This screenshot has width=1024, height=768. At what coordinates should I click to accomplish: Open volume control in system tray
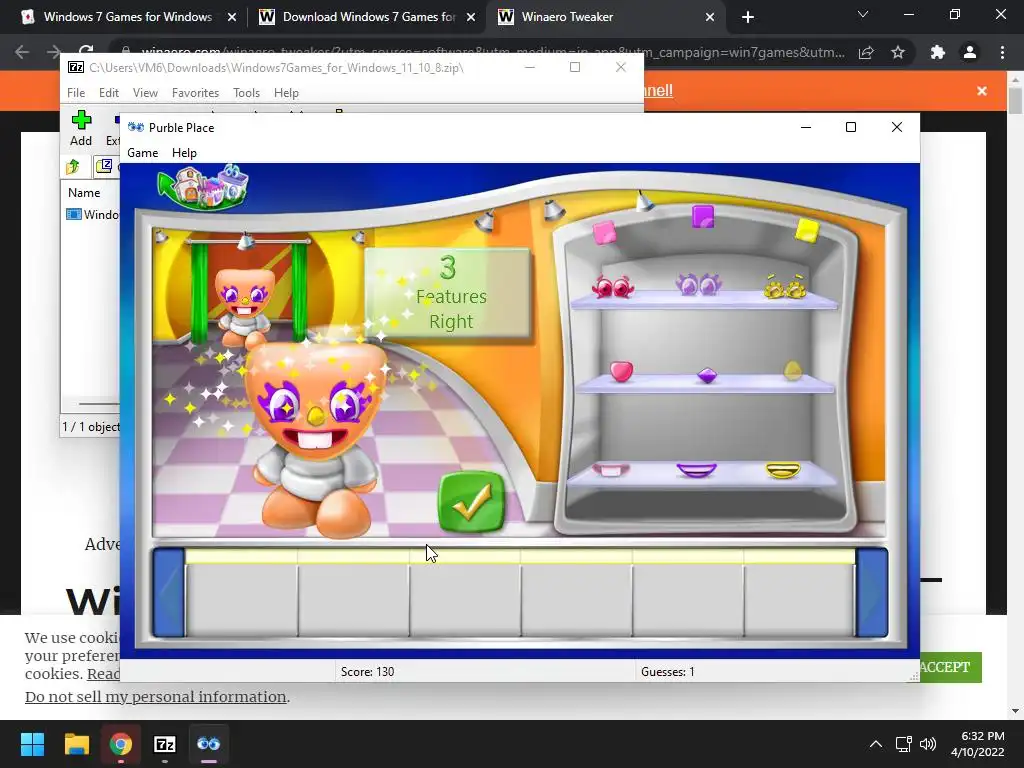pyautogui.click(x=927, y=744)
